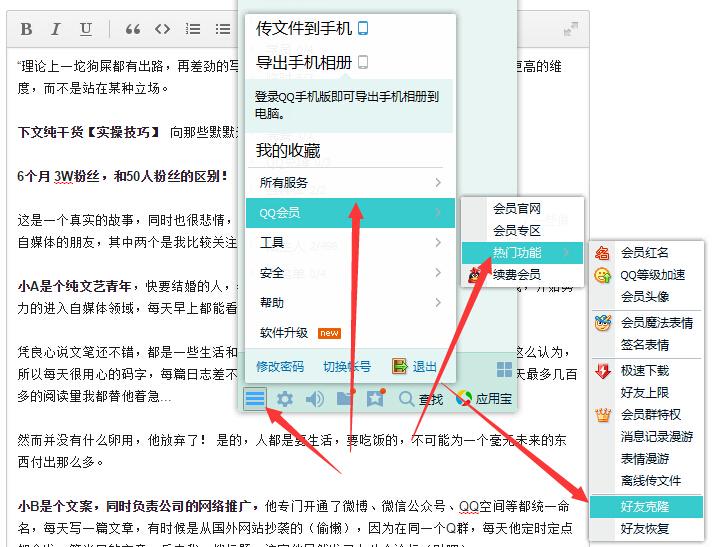The height and width of the screenshot is (547, 728).
Task: Click the 极速下载 red arrow icon
Action: coord(603,371)
